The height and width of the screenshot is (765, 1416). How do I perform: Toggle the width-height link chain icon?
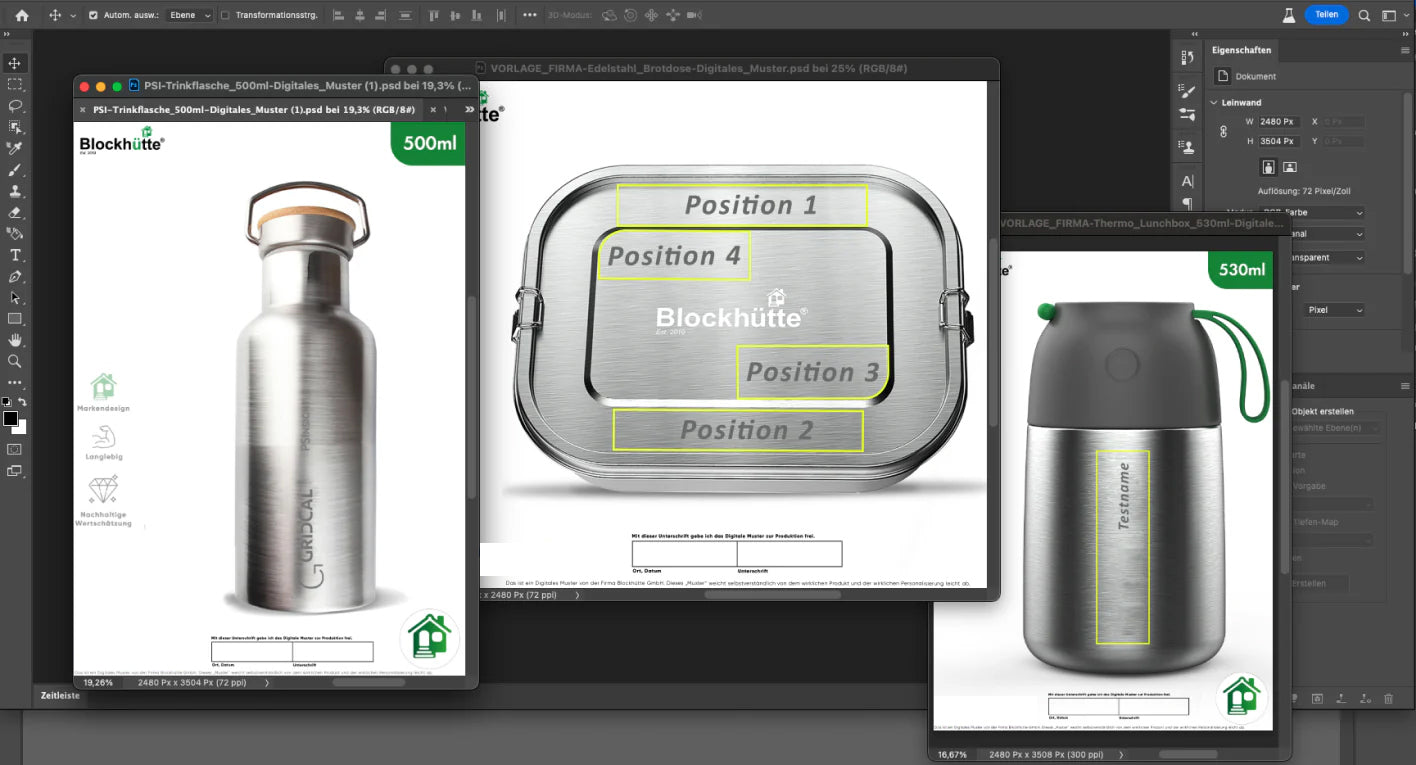(x=1222, y=131)
